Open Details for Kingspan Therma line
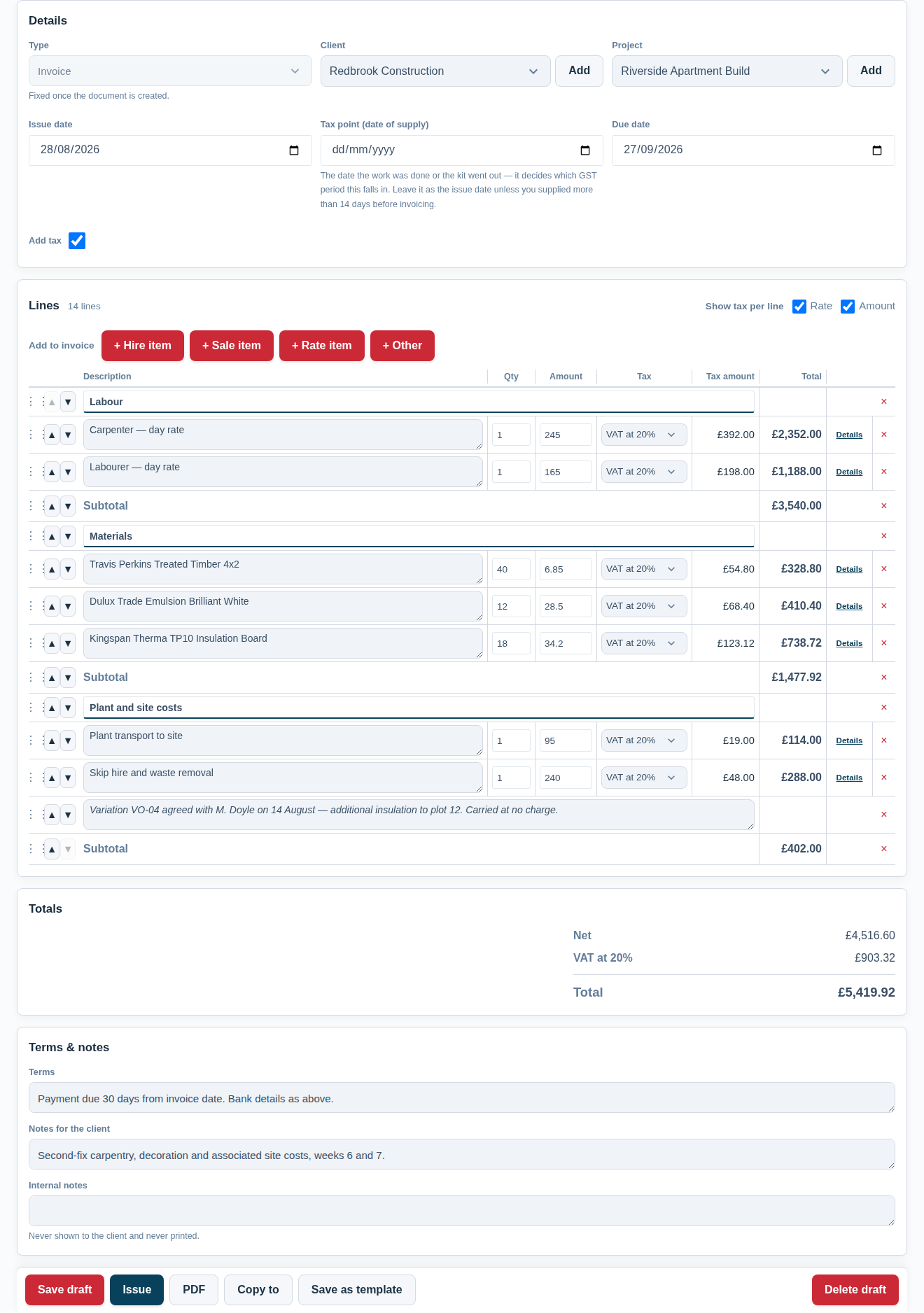 click(x=849, y=644)
